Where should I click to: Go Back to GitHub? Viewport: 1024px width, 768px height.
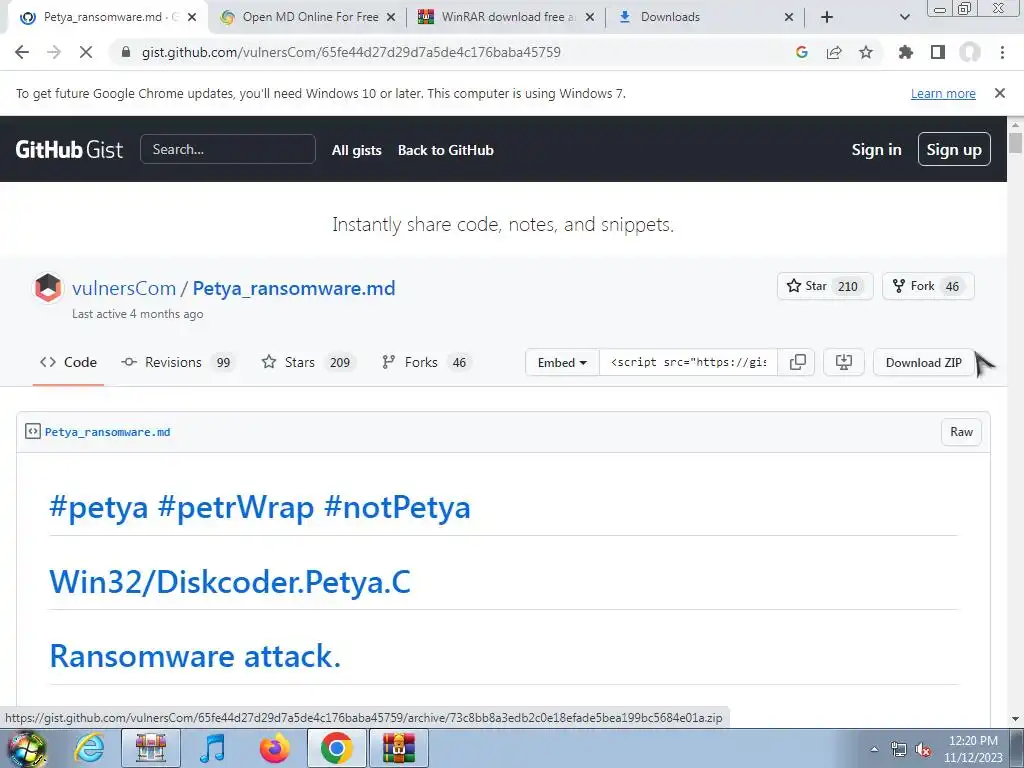(x=445, y=150)
